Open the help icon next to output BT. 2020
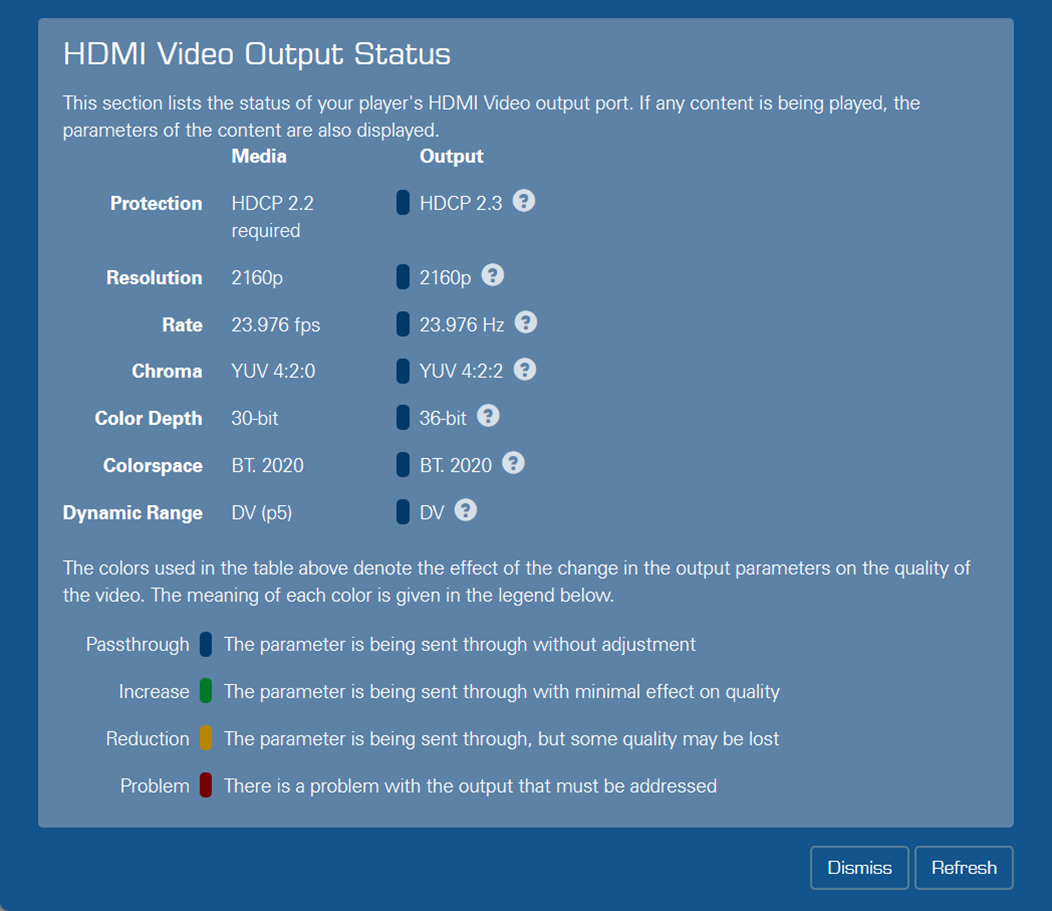The height and width of the screenshot is (911, 1052). point(513,464)
